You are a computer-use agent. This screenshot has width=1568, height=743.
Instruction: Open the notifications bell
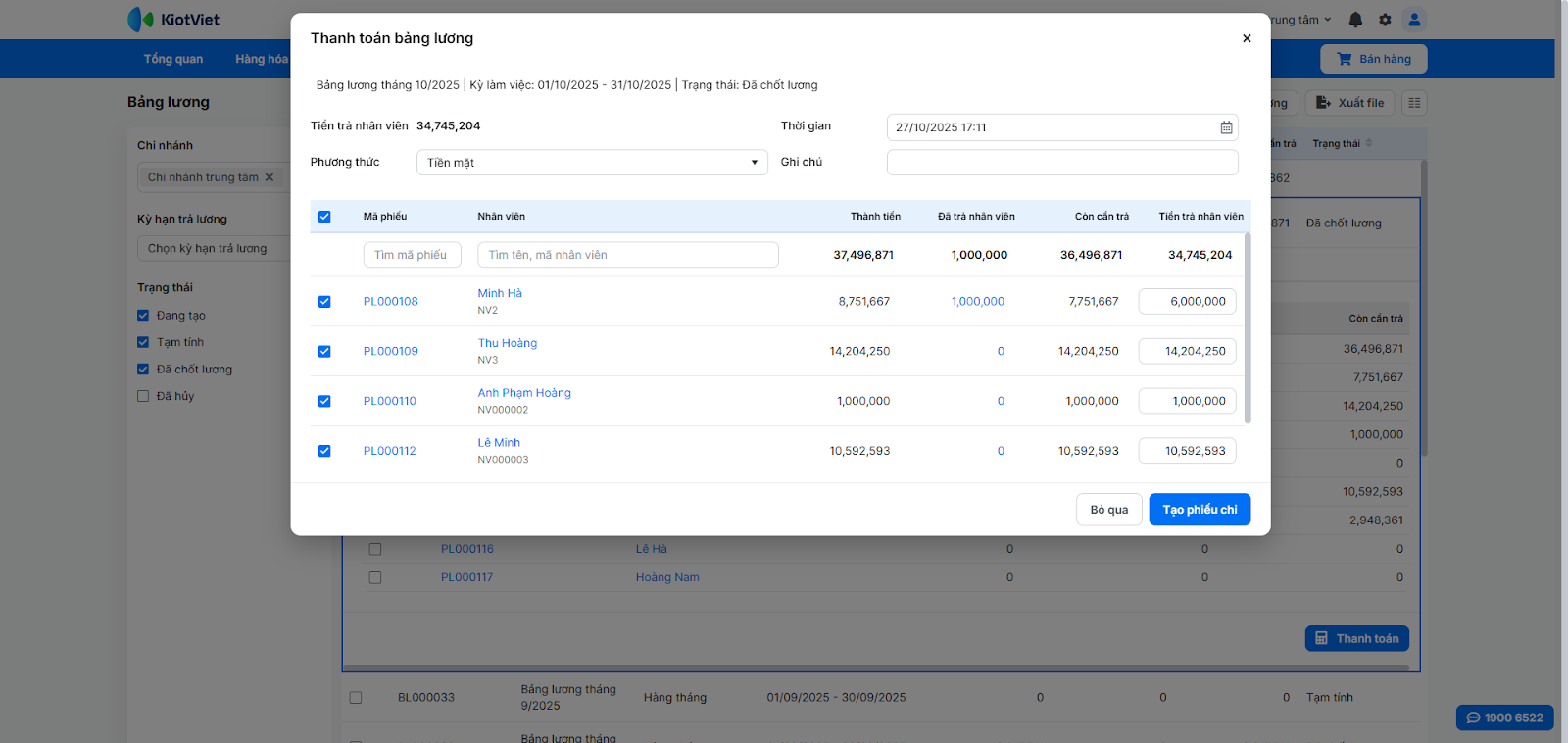(1355, 20)
